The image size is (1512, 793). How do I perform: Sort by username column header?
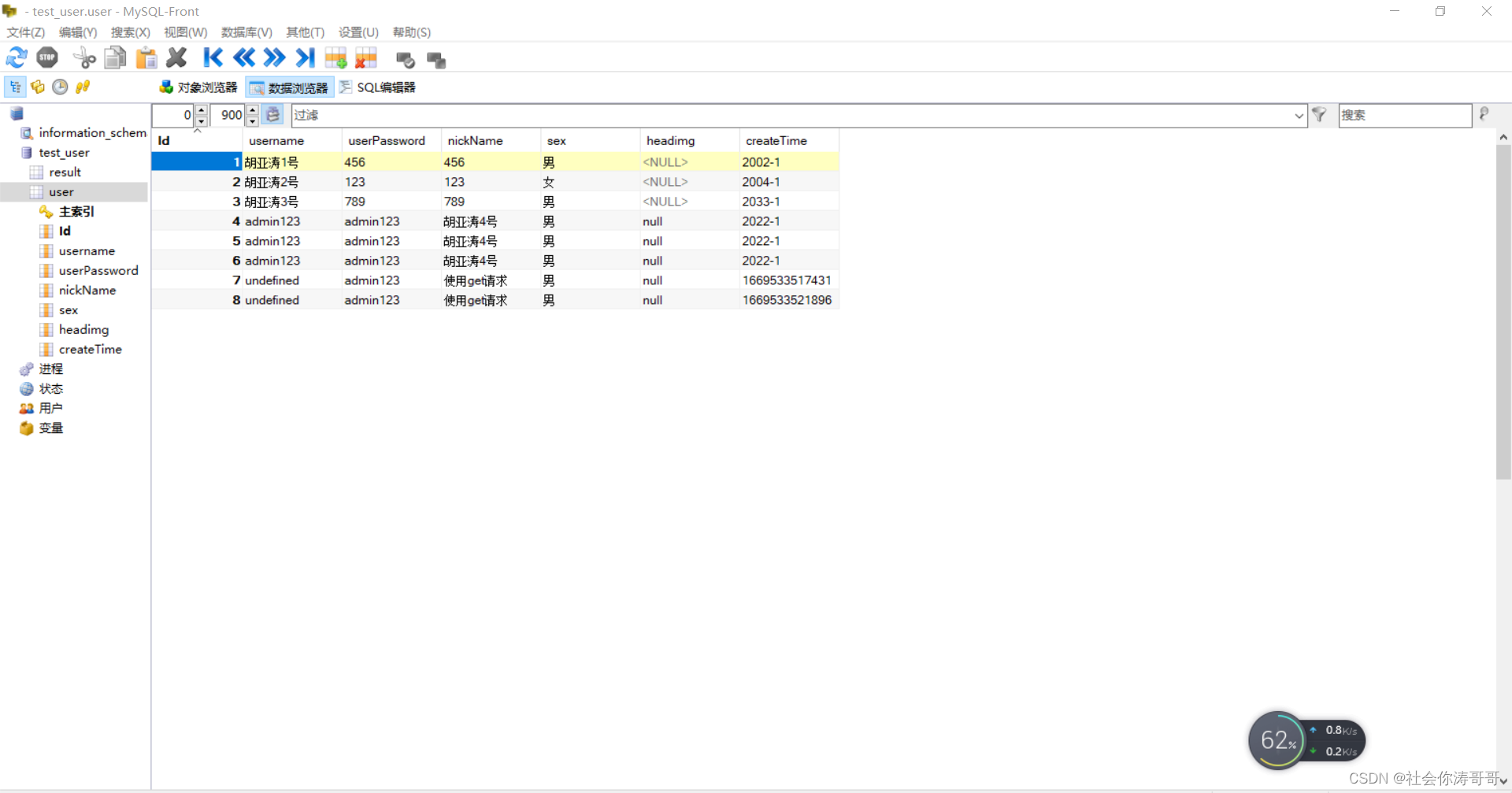[x=292, y=140]
